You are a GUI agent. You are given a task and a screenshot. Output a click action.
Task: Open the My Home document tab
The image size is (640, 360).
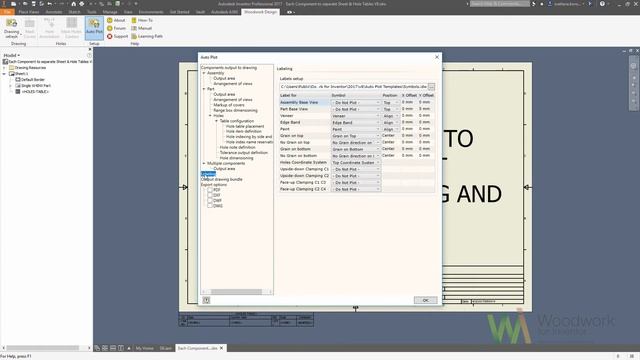pos(144,348)
